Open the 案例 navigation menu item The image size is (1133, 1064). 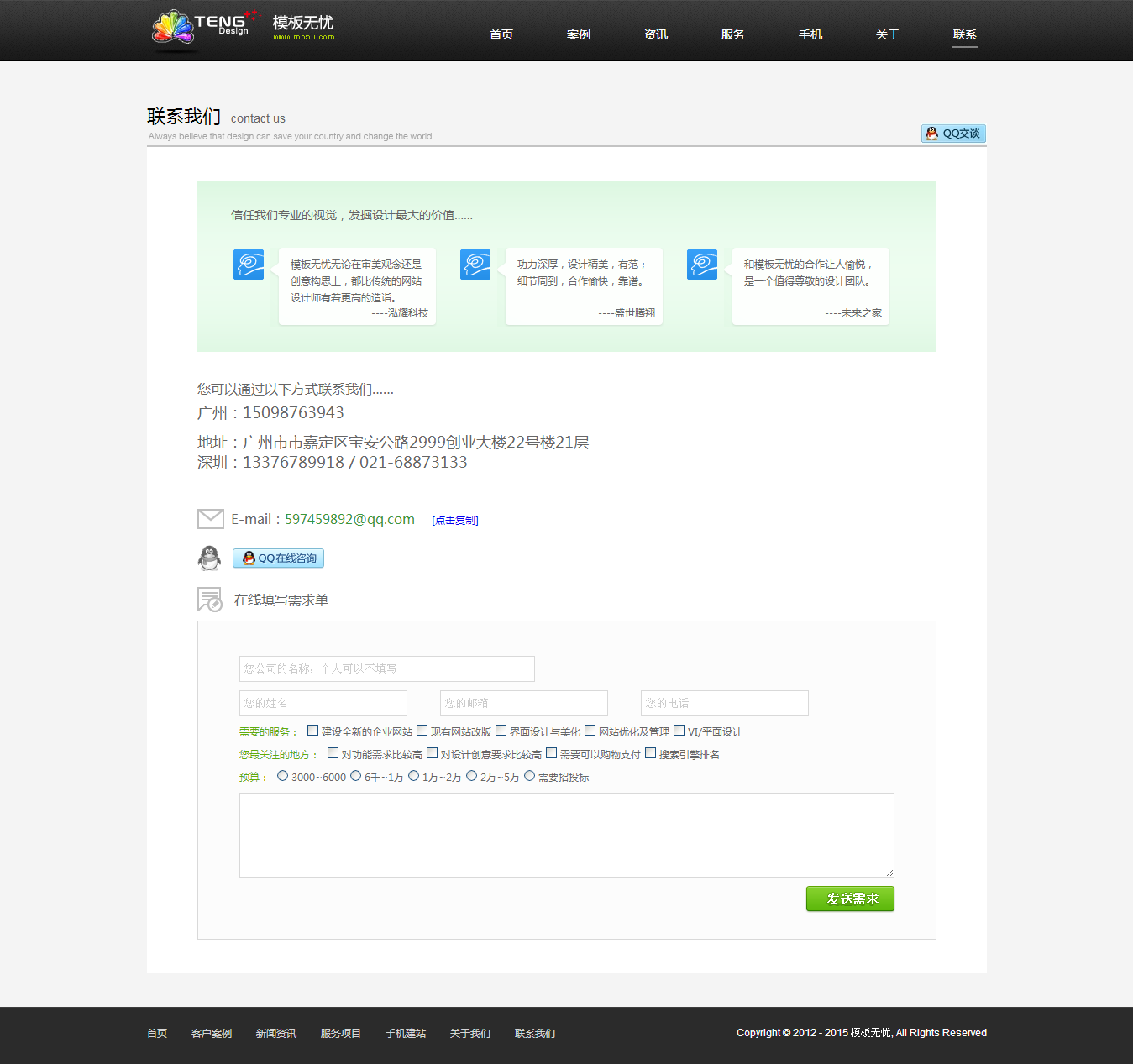coord(579,34)
